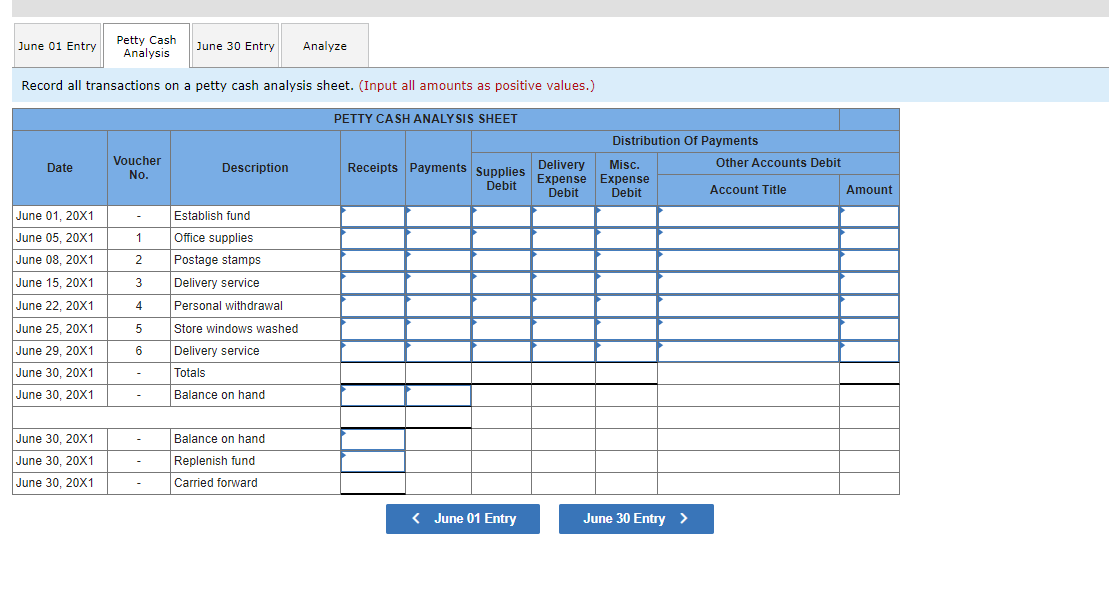Click the left chevron on June 01 Entry button

click(x=416, y=518)
